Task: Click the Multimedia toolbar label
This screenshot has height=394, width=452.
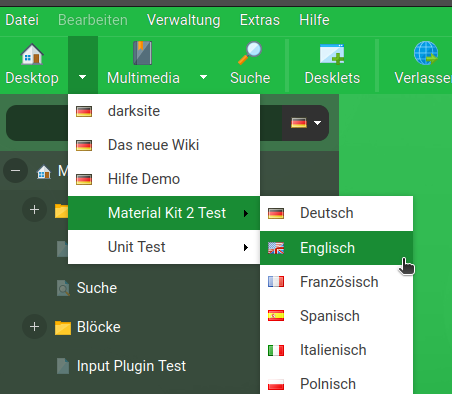Action: (143, 78)
